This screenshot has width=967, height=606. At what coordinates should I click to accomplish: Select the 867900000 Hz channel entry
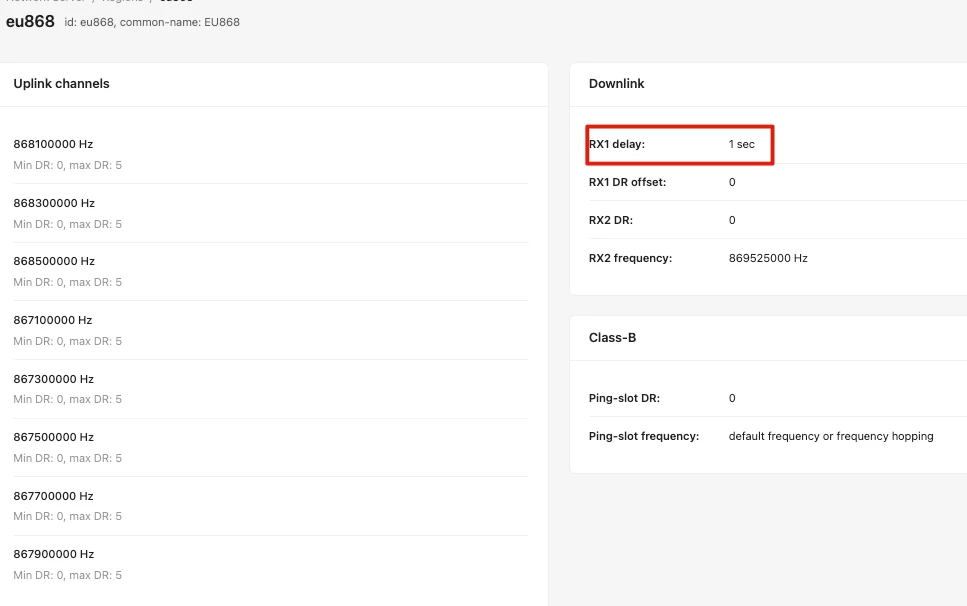click(x=270, y=564)
